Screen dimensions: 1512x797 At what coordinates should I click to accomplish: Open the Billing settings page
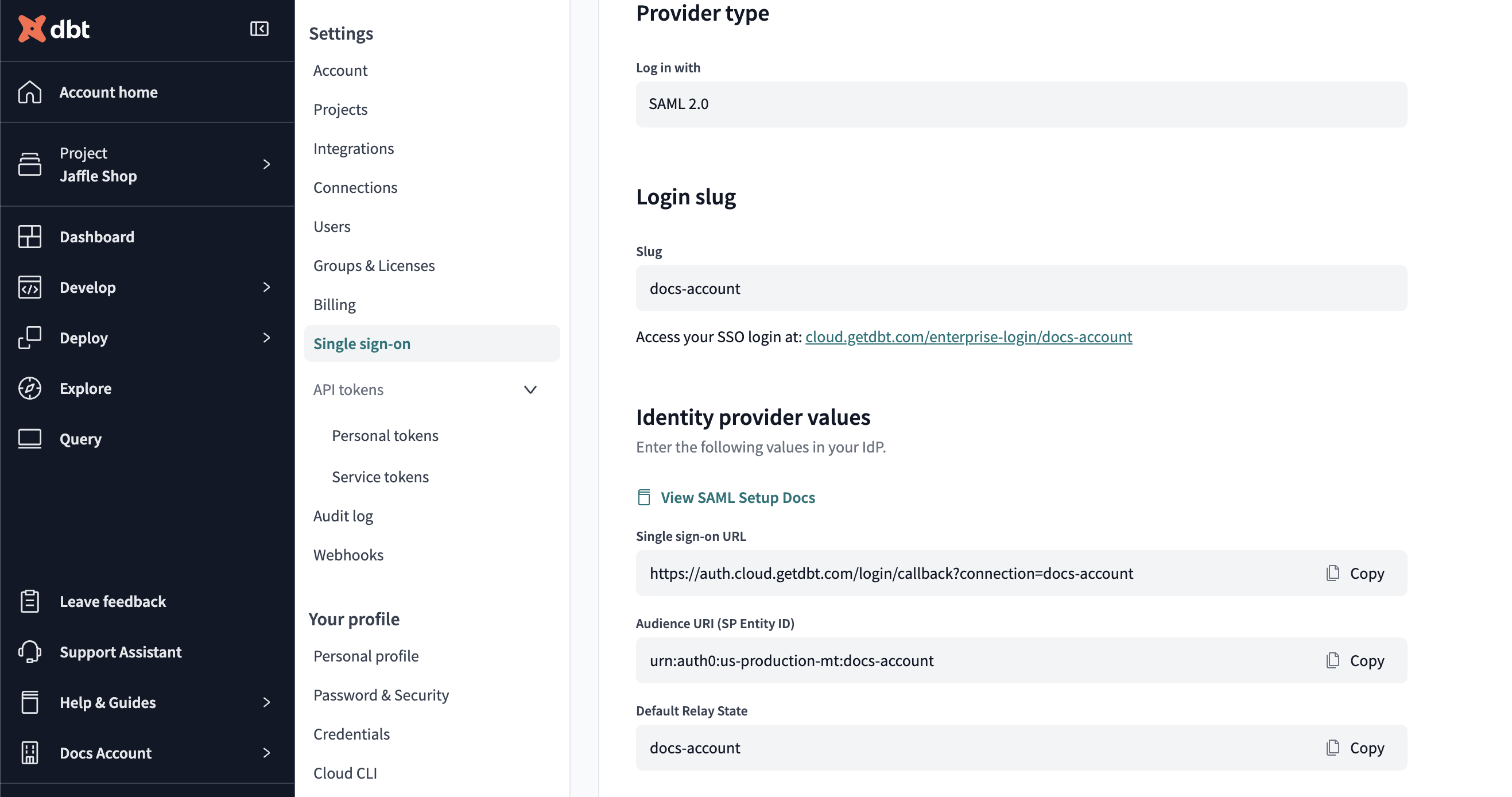point(335,304)
